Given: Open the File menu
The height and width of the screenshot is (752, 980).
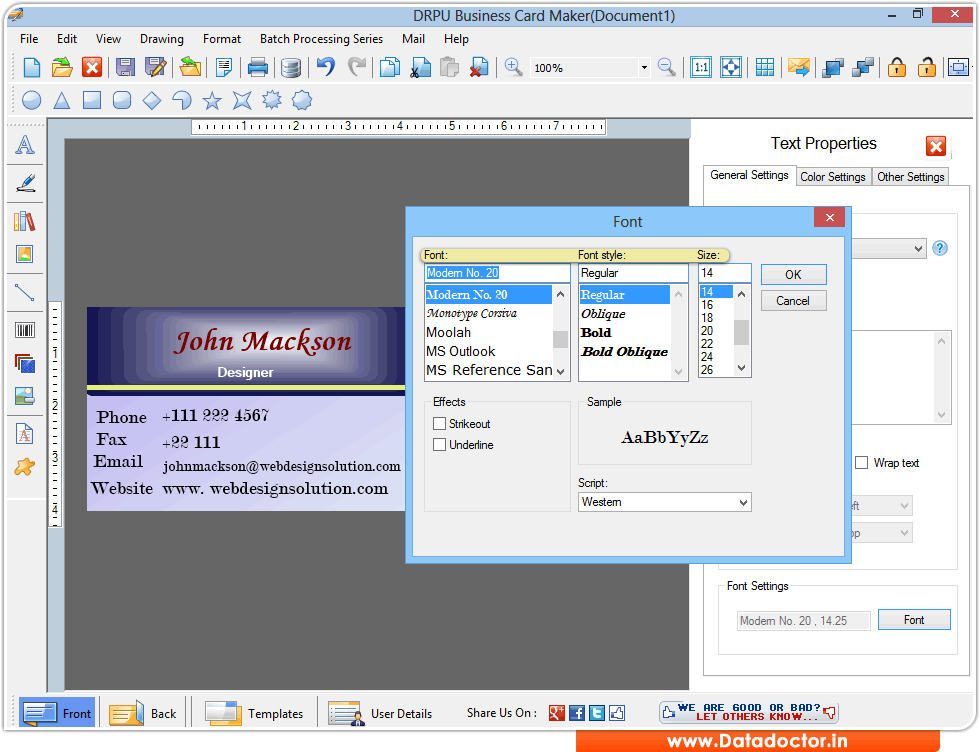Looking at the screenshot, I should (x=29, y=39).
